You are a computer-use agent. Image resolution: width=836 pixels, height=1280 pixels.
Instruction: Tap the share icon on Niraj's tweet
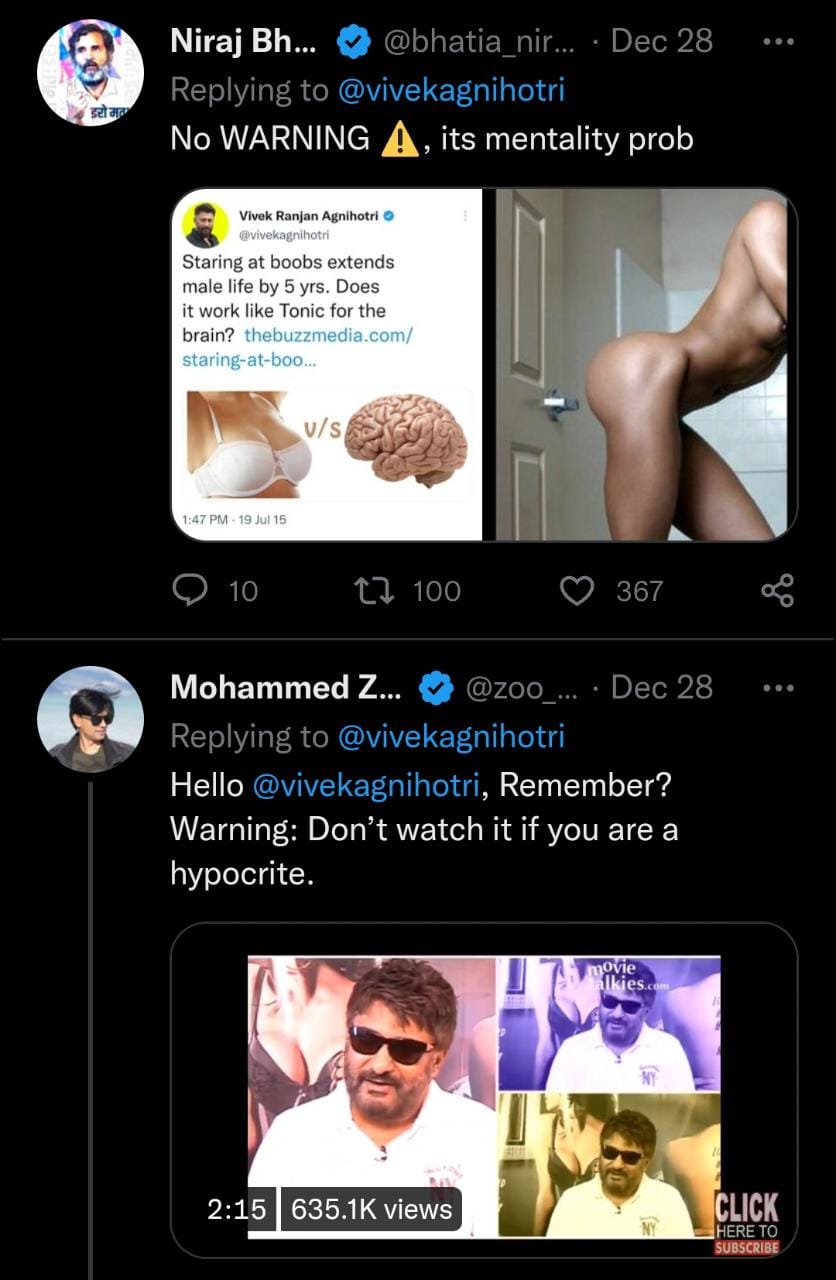click(x=777, y=591)
